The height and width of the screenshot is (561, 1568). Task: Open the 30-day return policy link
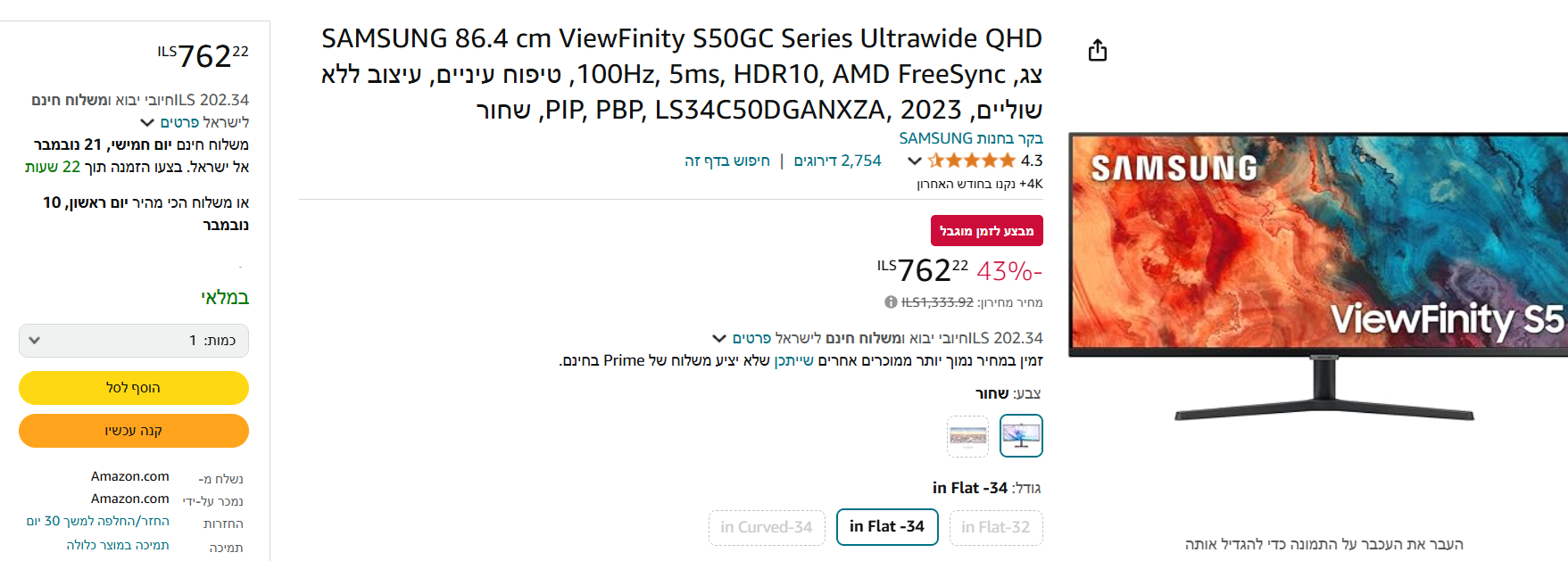(97, 521)
